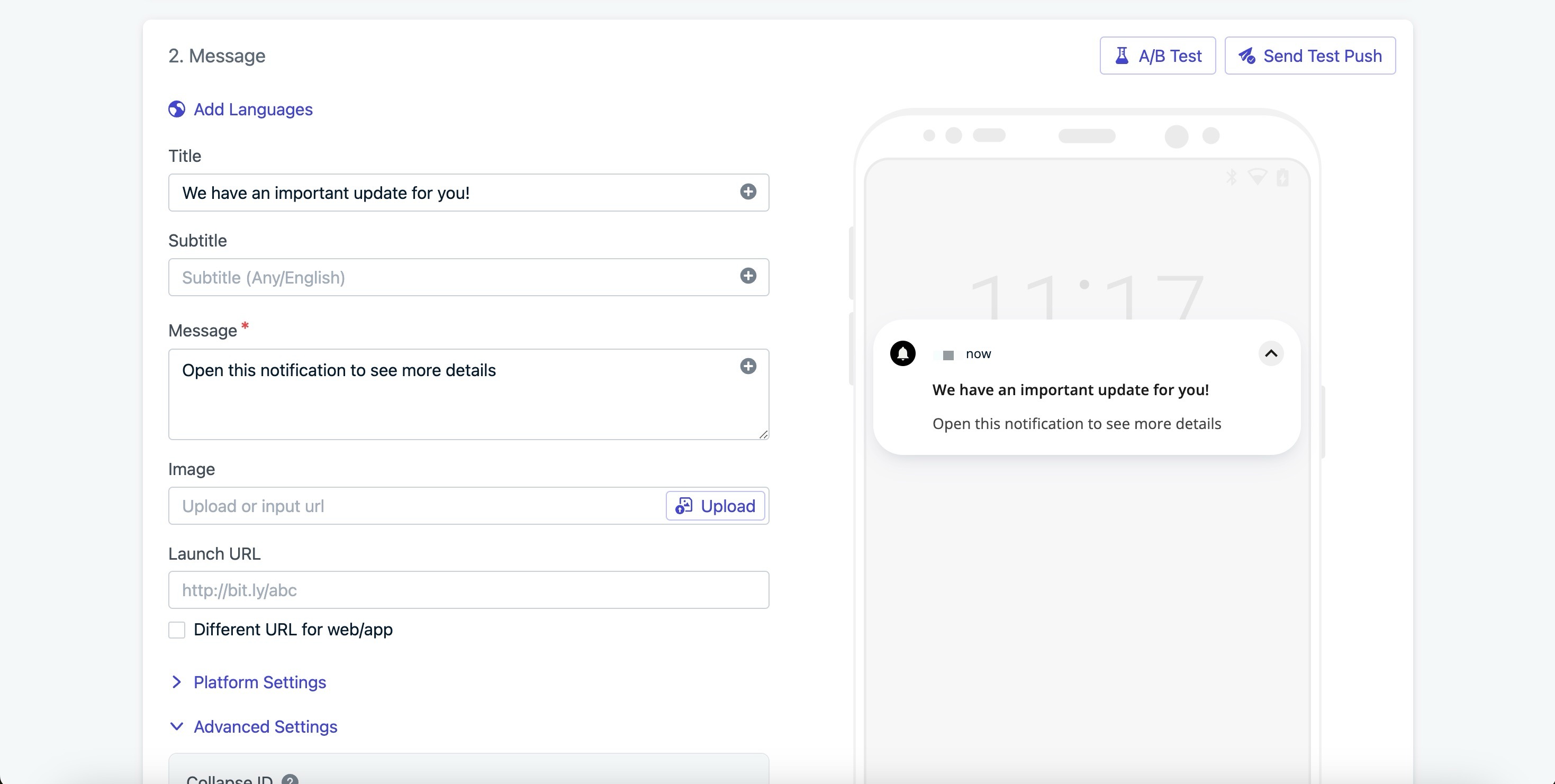Enable Different URL for web/app checkbox
1555x784 pixels.
click(176, 630)
